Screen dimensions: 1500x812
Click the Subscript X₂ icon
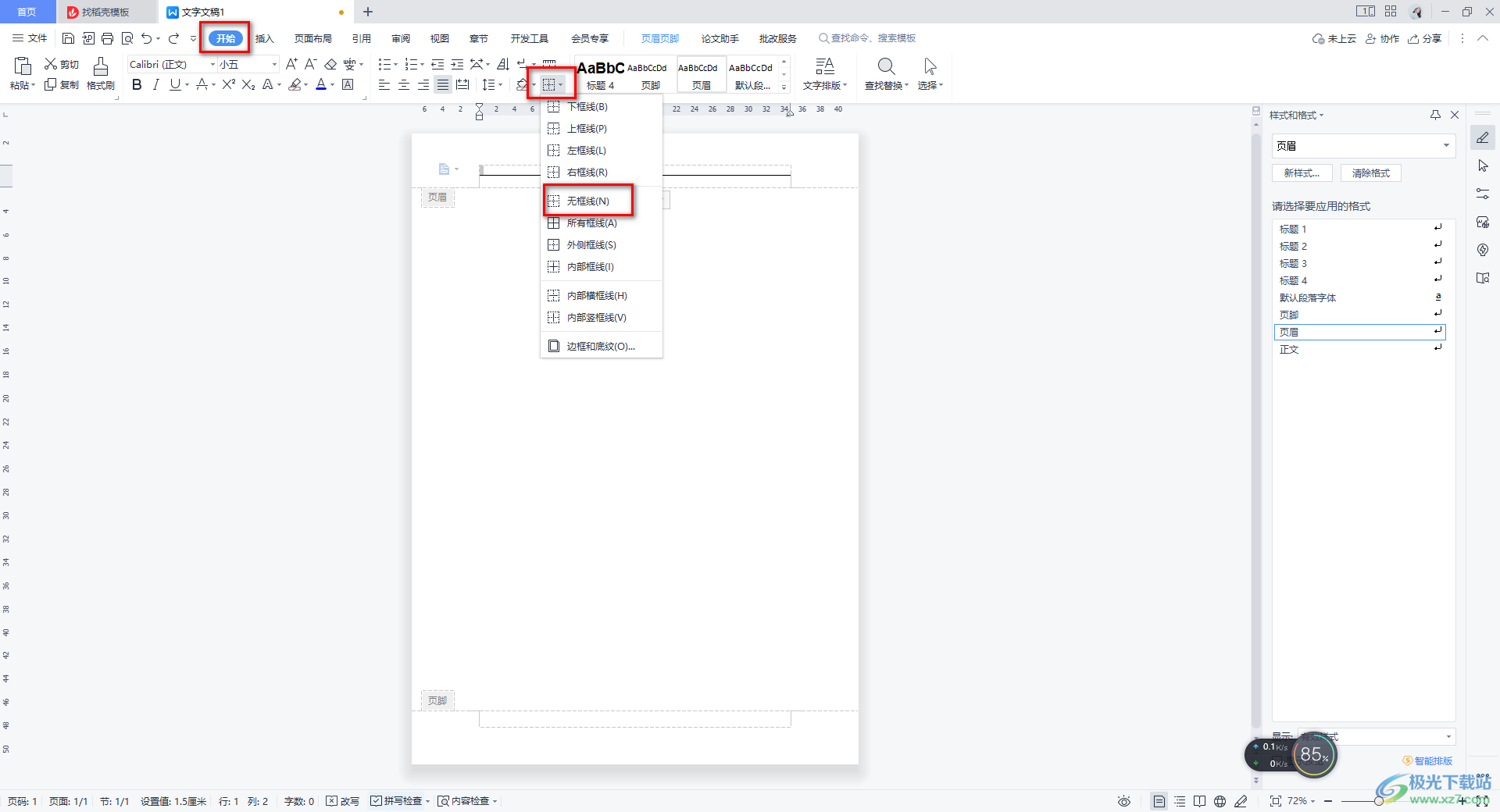click(x=248, y=84)
